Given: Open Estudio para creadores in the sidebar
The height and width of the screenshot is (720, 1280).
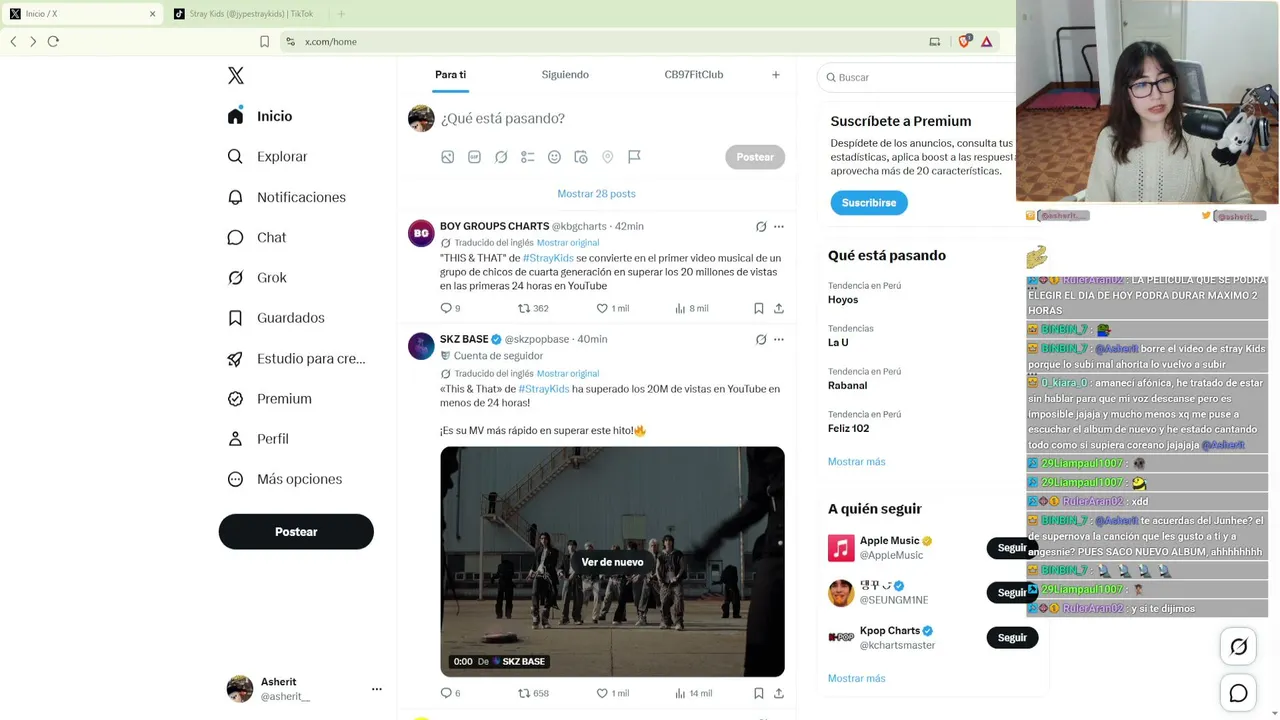Looking at the screenshot, I should [297, 358].
